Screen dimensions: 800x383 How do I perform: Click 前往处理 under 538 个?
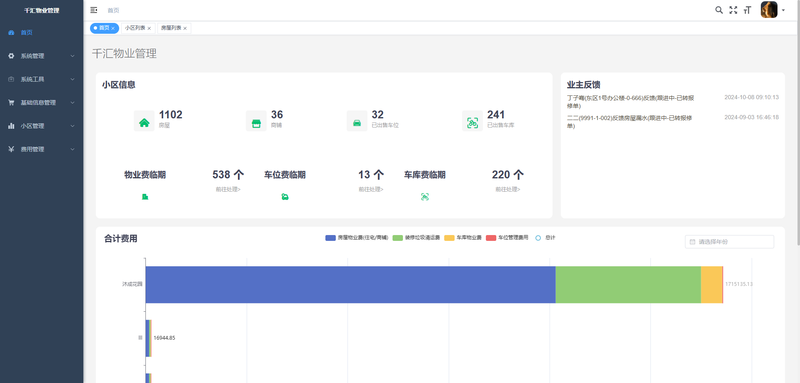click(228, 189)
